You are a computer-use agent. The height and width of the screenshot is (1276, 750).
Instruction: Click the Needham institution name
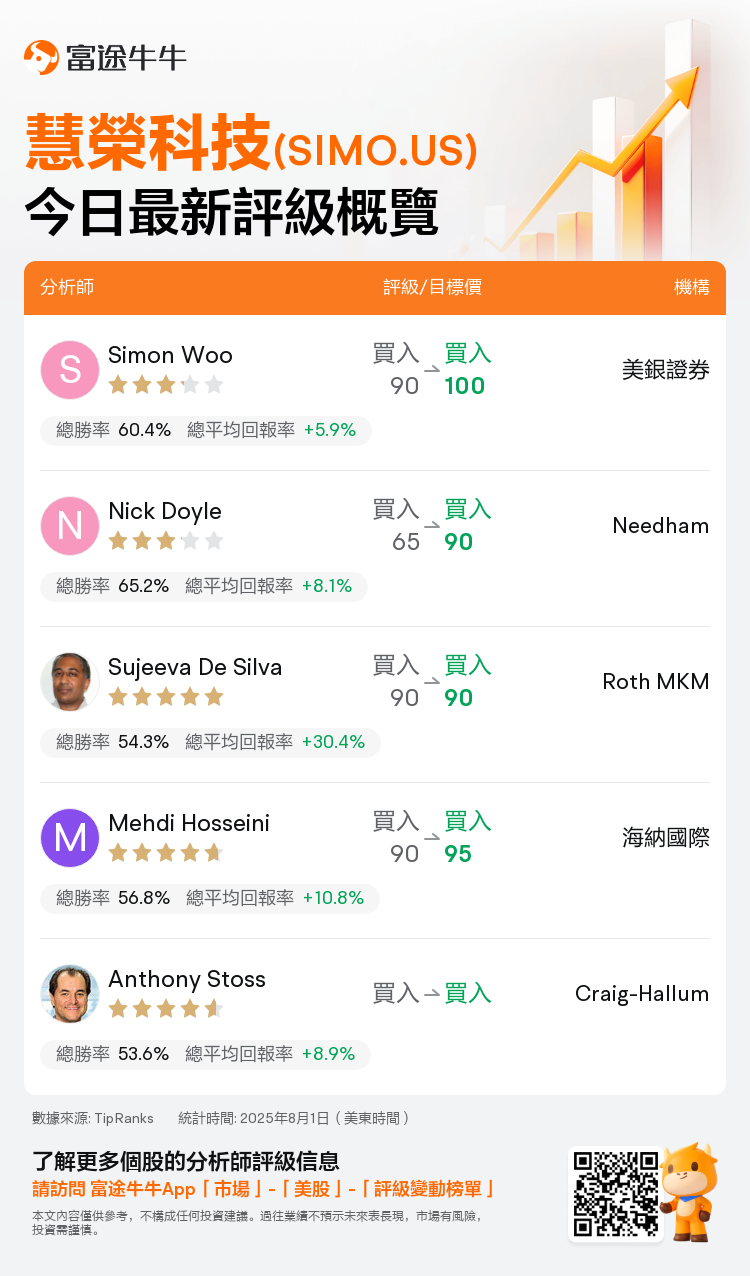[x=660, y=526]
